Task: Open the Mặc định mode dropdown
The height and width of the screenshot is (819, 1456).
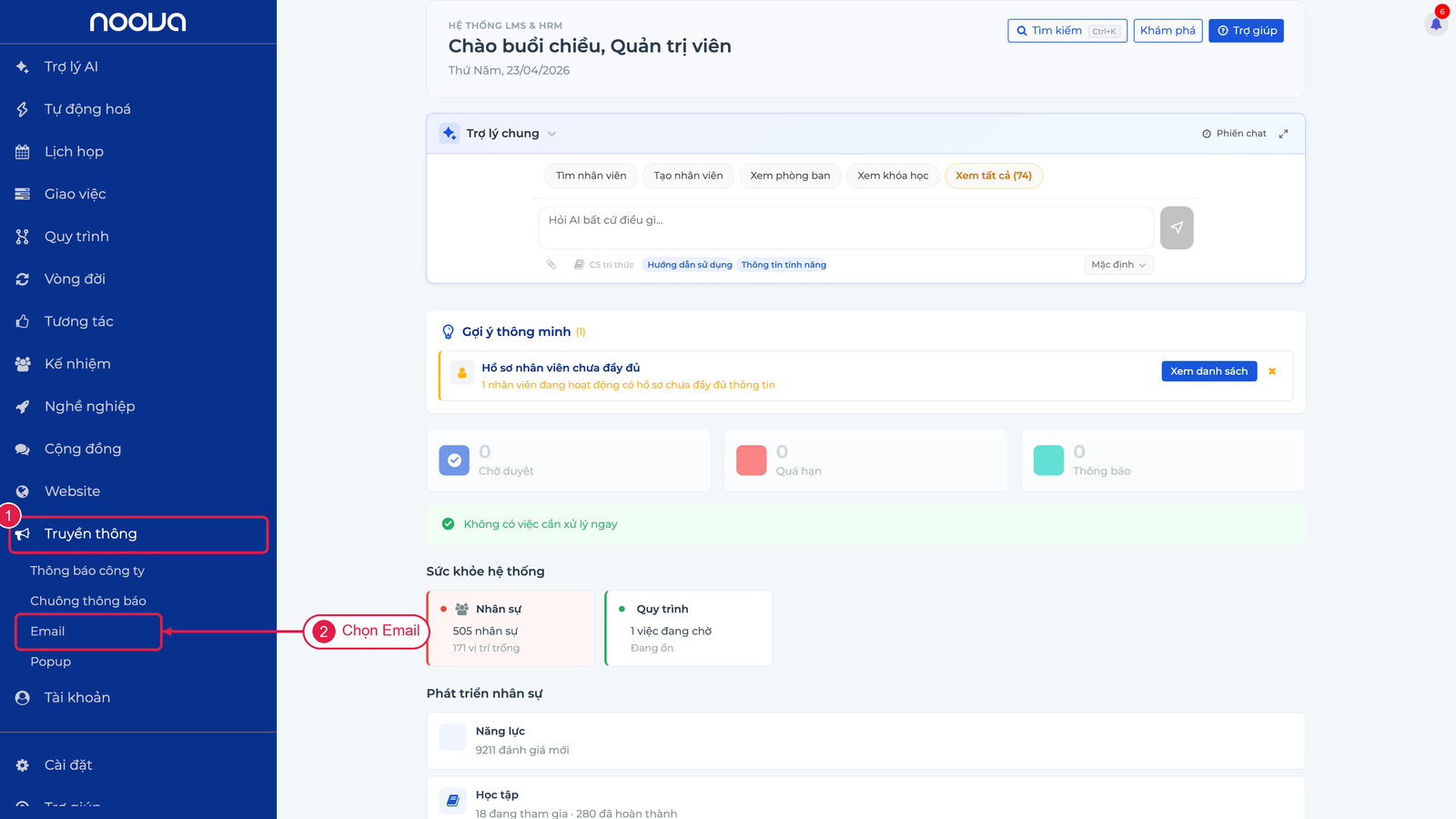Action: click(1118, 265)
